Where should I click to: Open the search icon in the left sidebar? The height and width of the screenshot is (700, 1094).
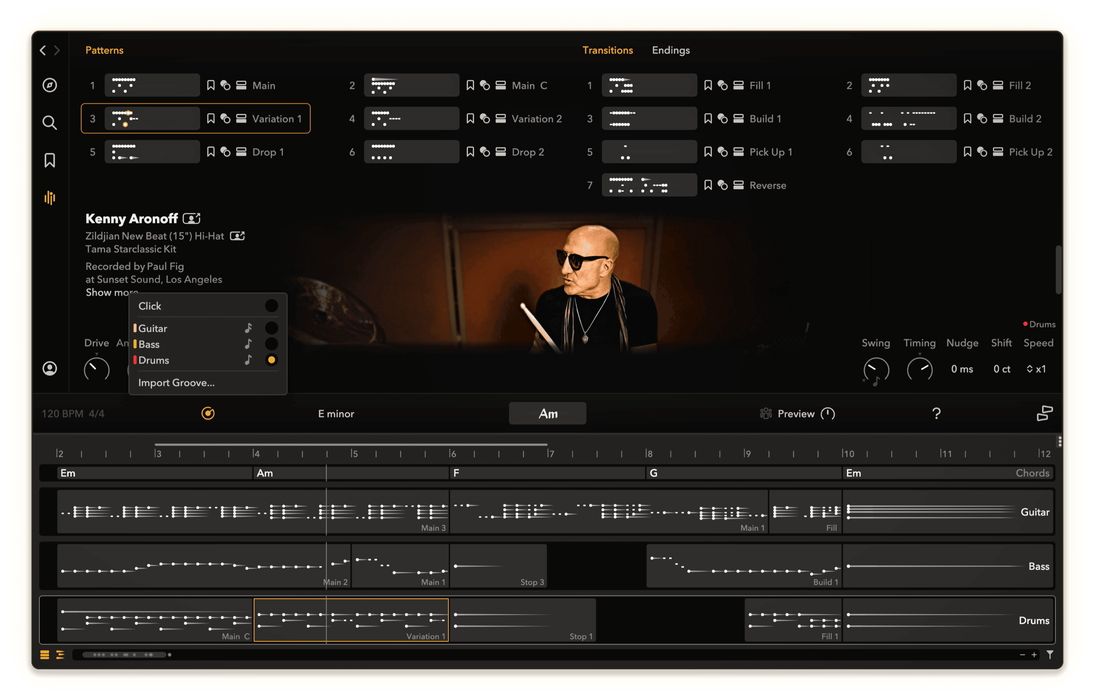coord(49,123)
